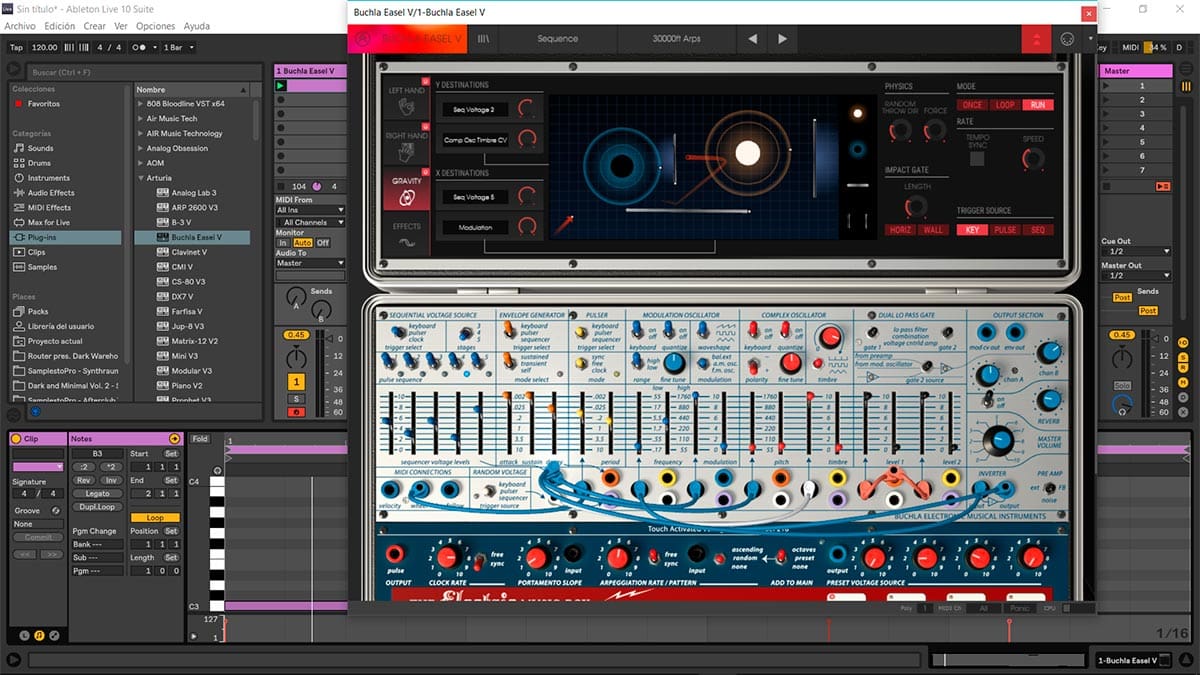Open MIDI learn connector icon
The height and width of the screenshot is (675, 1200).
[x=1067, y=39]
